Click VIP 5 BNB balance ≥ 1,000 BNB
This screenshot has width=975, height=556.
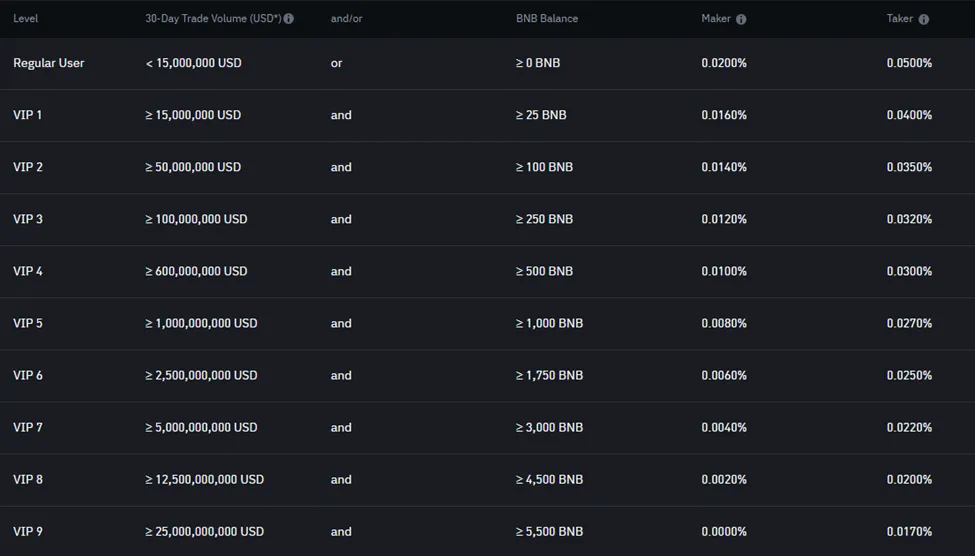point(550,323)
